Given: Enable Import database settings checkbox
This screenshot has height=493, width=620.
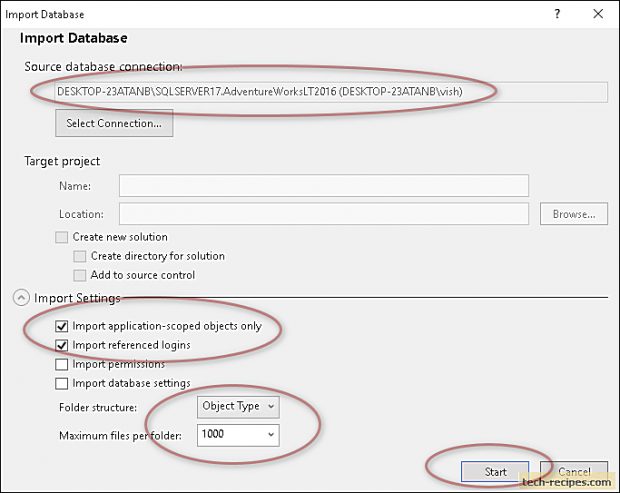Looking at the screenshot, I should pos(62,383).
